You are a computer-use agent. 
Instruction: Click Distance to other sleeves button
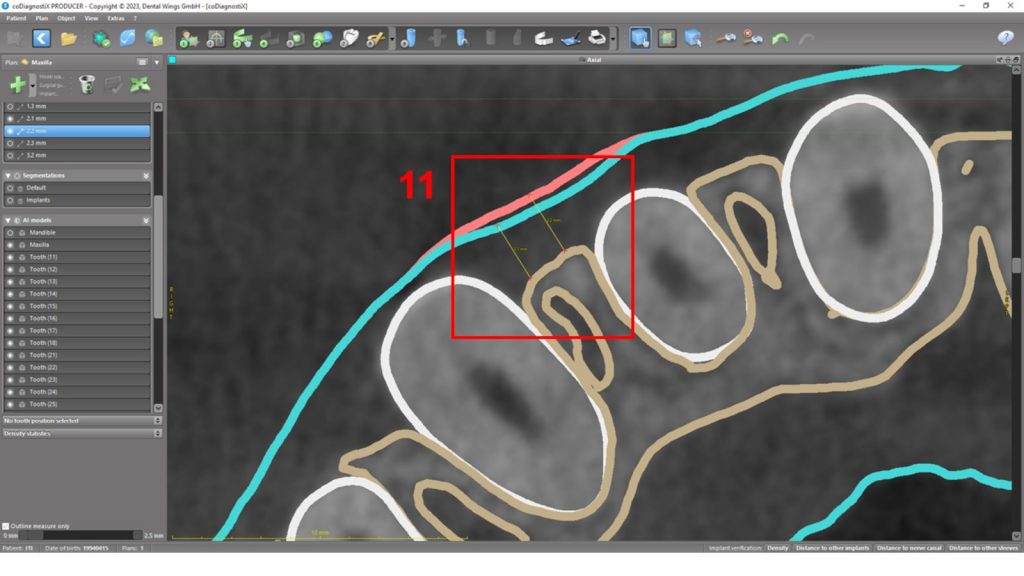(x=983, y=548)
